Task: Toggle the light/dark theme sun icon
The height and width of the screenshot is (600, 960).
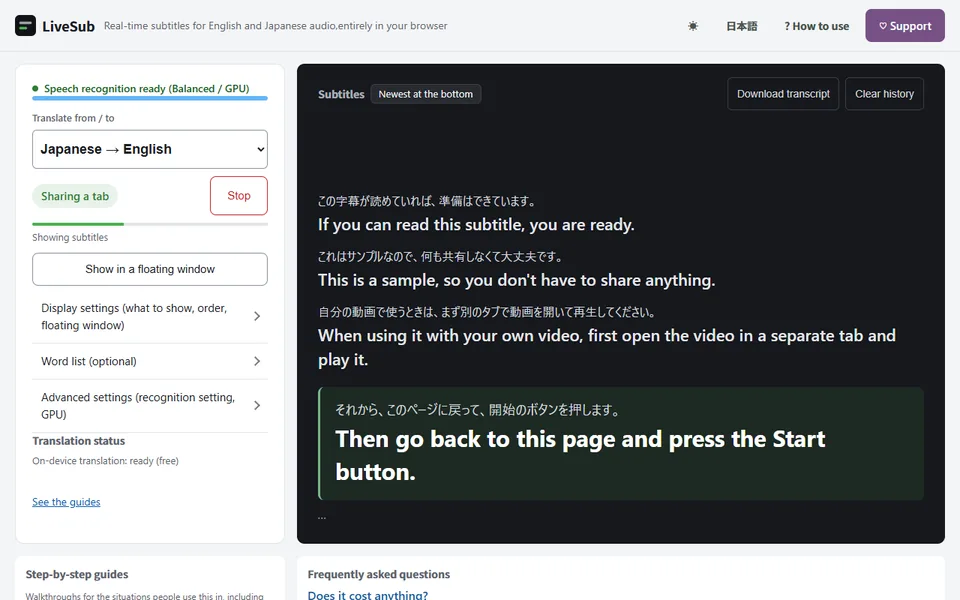Action: click(x=692, y=26)
